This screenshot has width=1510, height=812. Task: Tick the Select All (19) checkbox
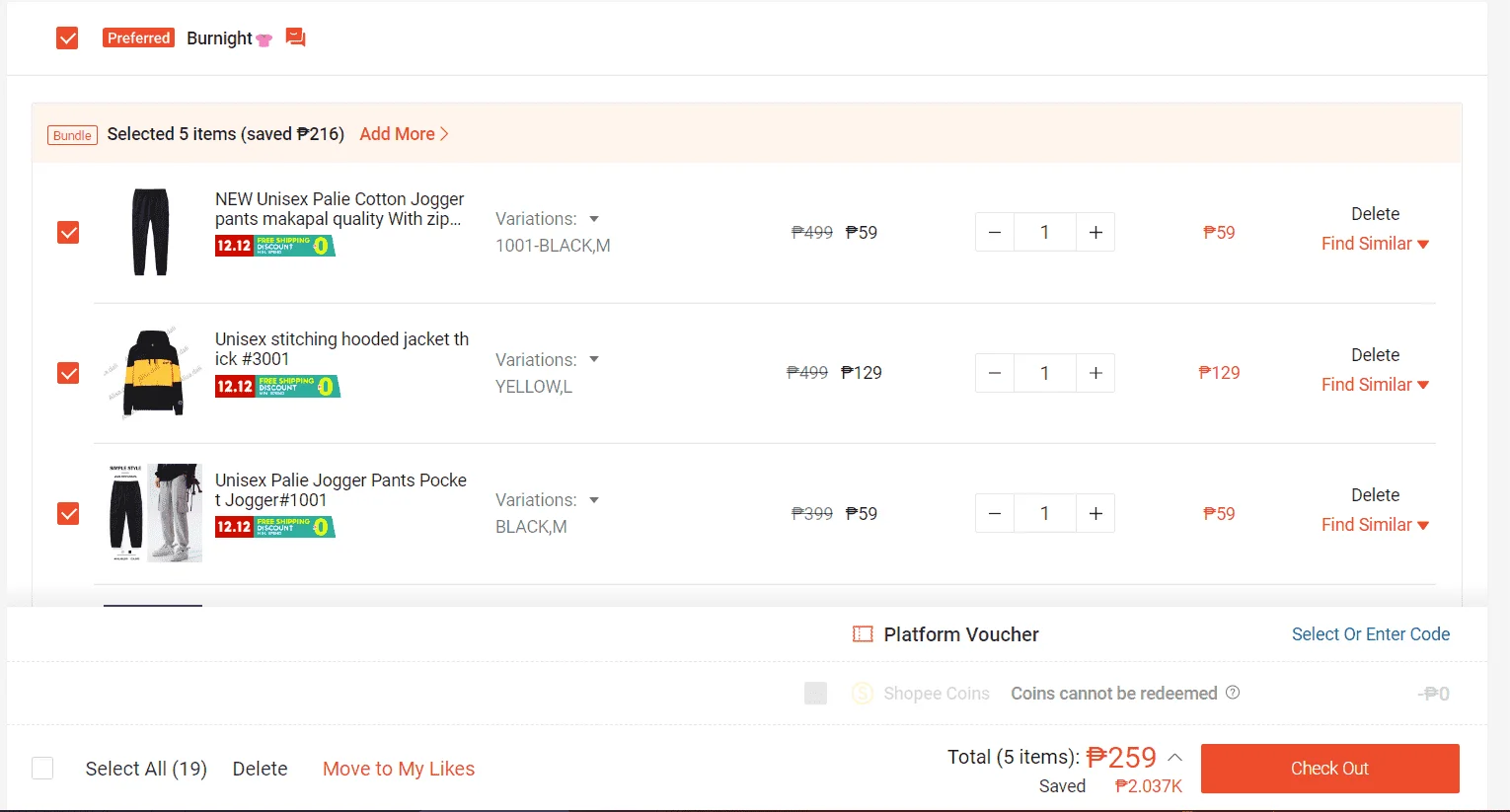tap(42, 768)
